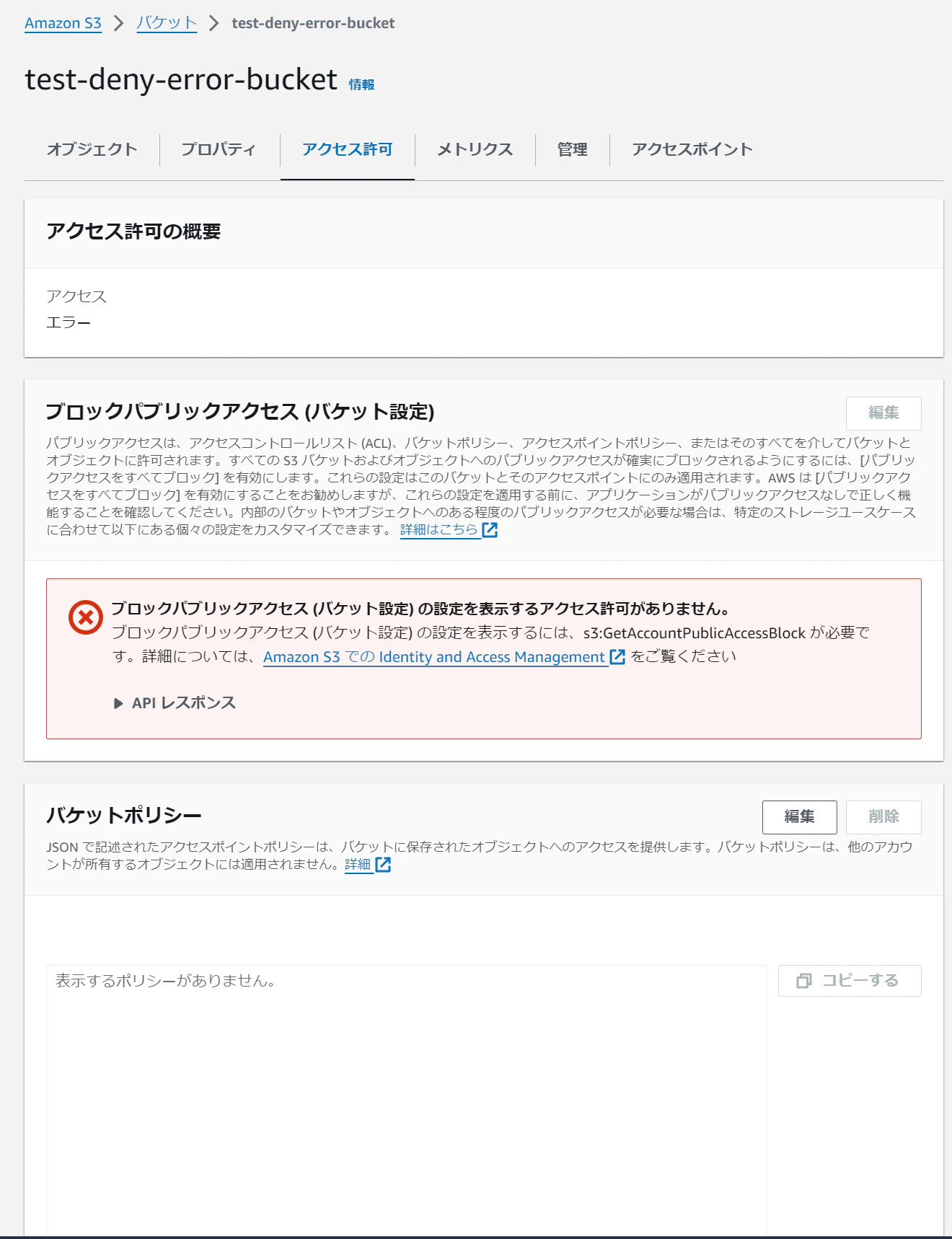952x1239 pixels.
Task: Click the ブロックパブリックアクセス (バケット設定) heading
Action: point(240,412)
